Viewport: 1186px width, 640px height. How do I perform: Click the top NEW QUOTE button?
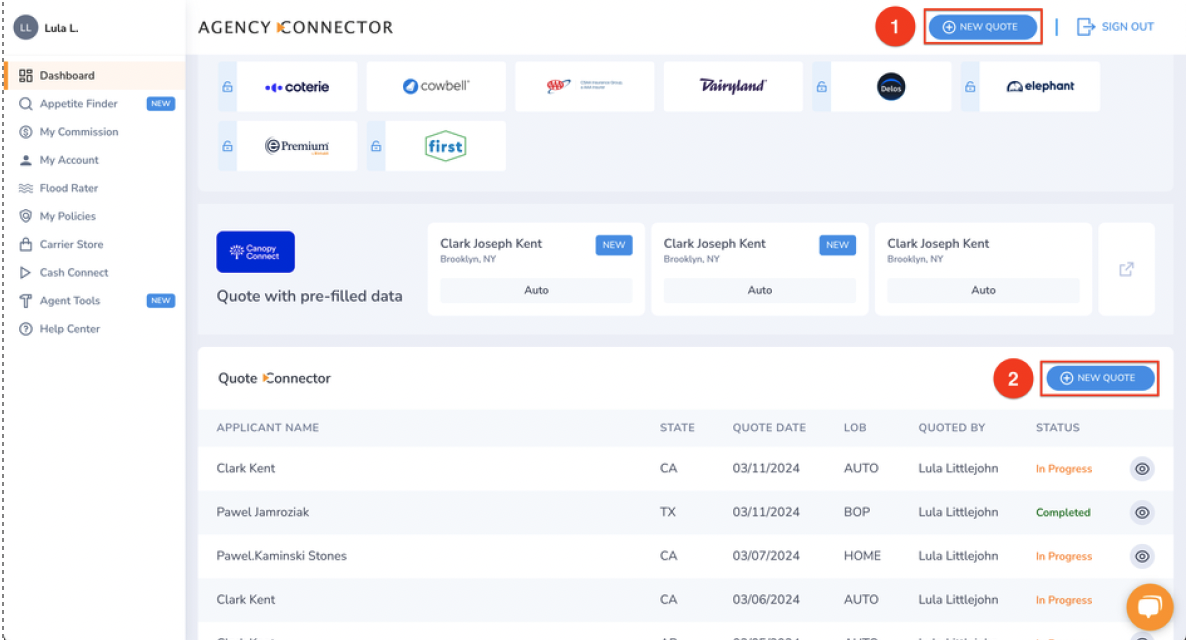[x=983, y=27]
